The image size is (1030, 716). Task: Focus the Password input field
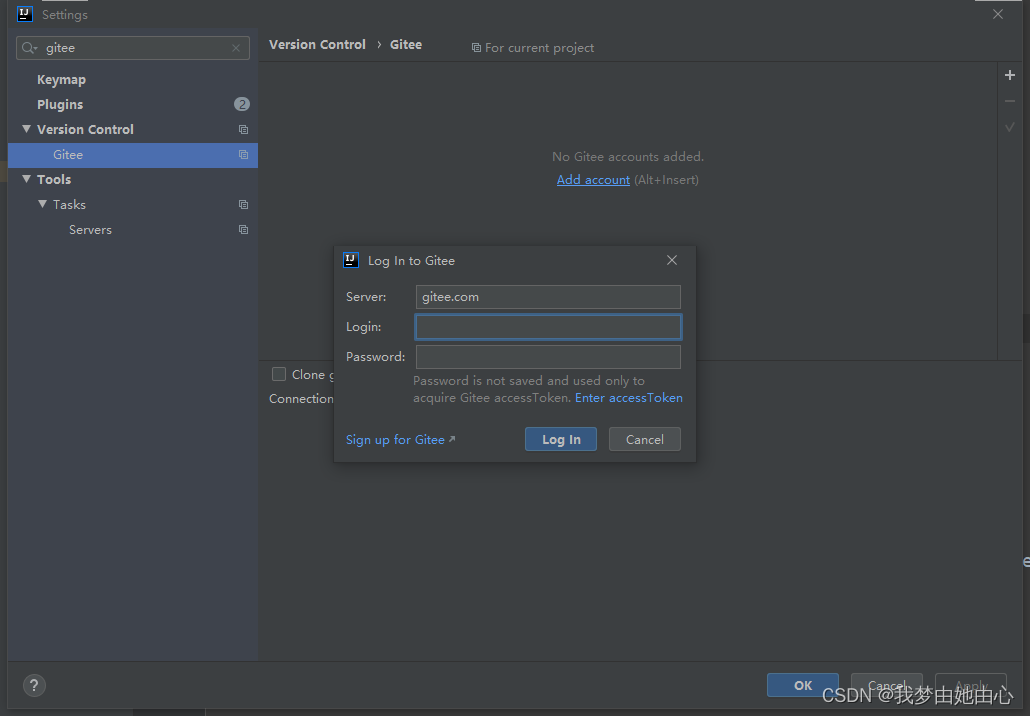(x=548, y=357)
